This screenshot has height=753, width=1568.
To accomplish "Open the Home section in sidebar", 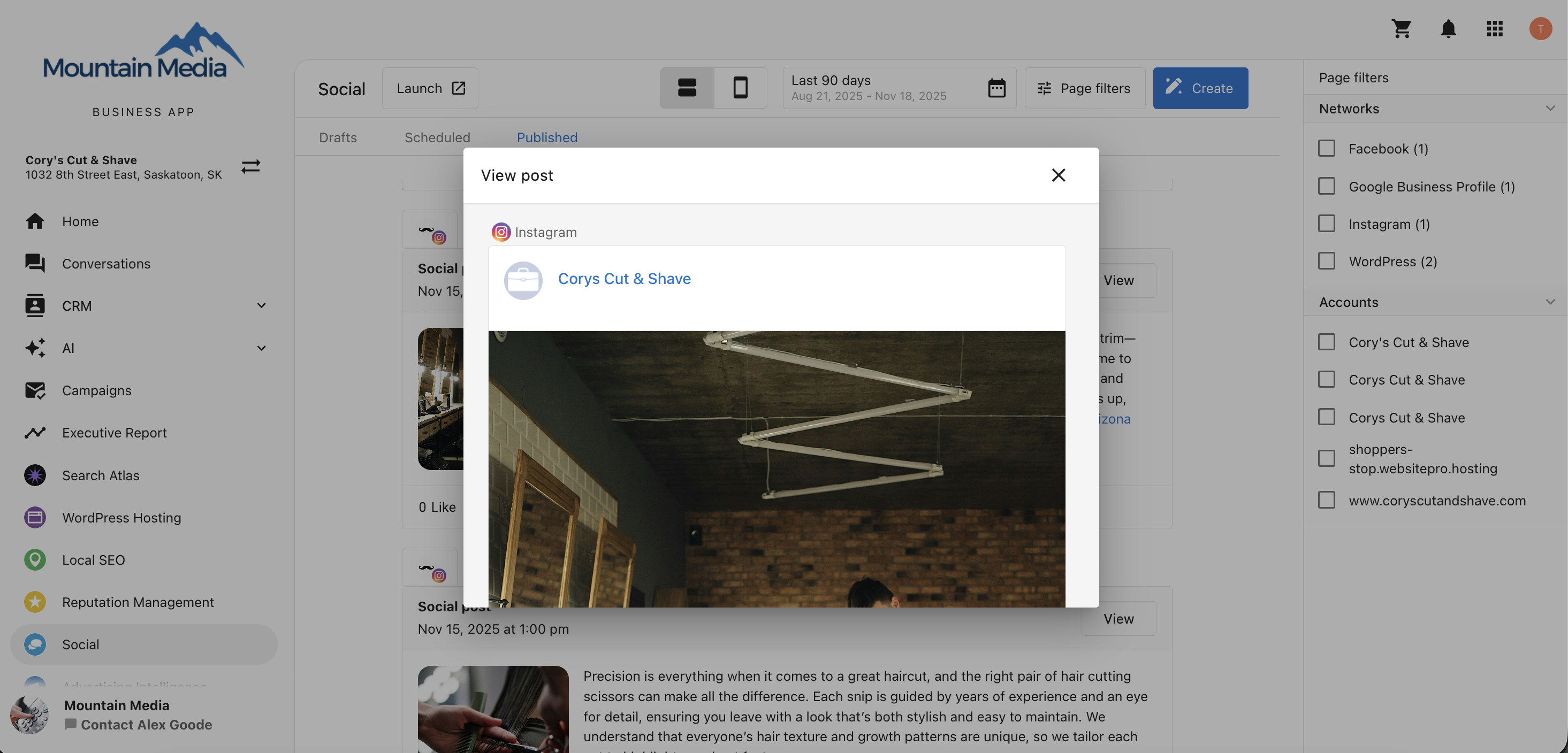I will tap(80, 221).
